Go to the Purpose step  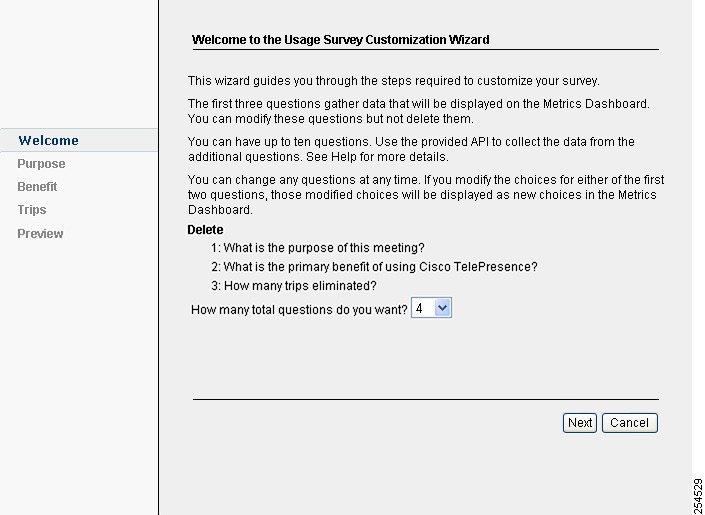41,164
